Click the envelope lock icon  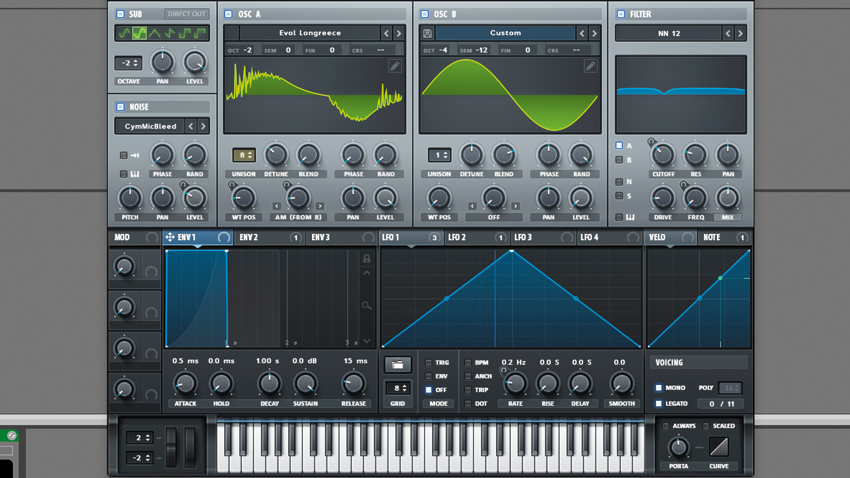tap(366, 259)
